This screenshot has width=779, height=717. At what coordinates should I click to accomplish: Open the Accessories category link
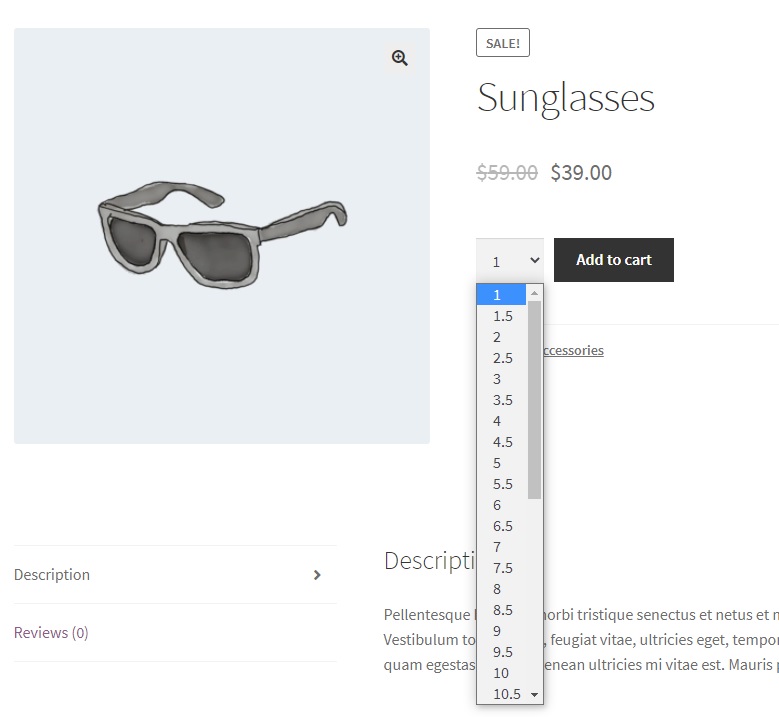tap(574, 350)
